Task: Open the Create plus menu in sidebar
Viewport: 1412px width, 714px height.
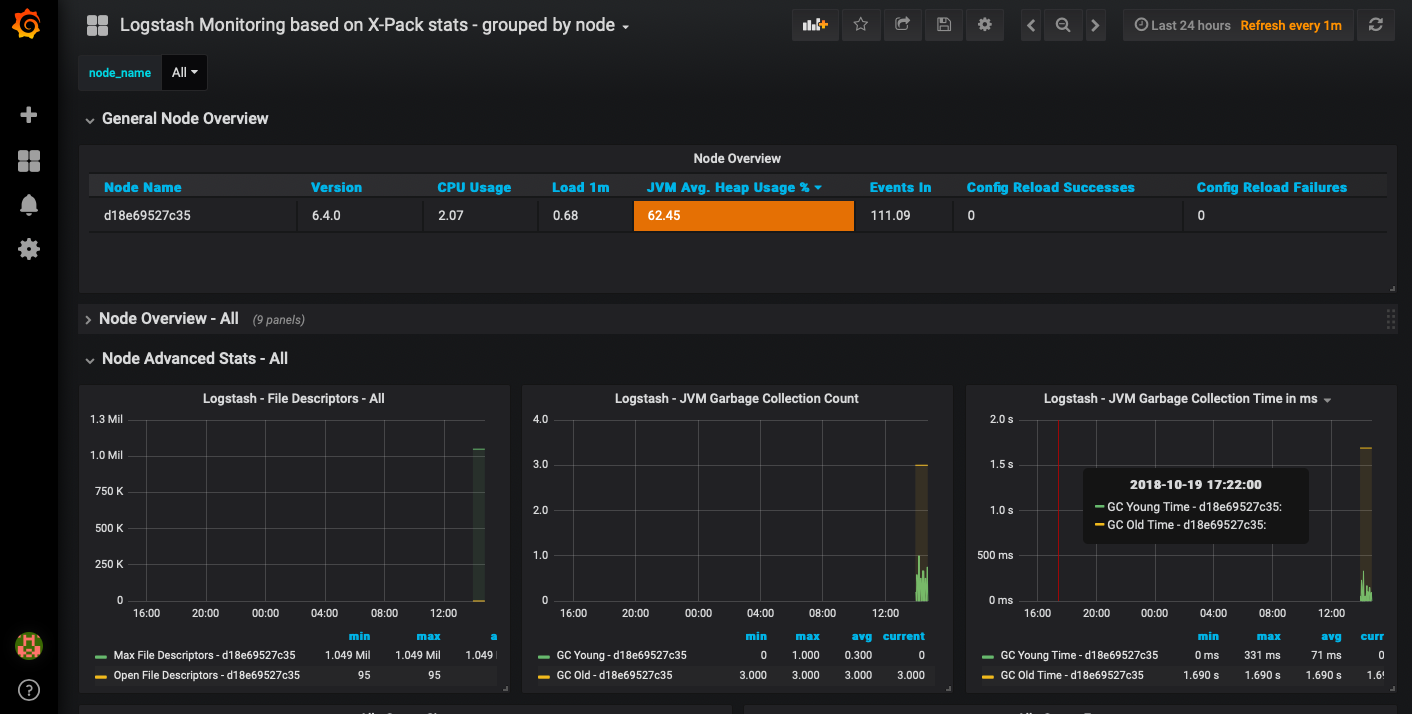Action: (x=29, y=115)
